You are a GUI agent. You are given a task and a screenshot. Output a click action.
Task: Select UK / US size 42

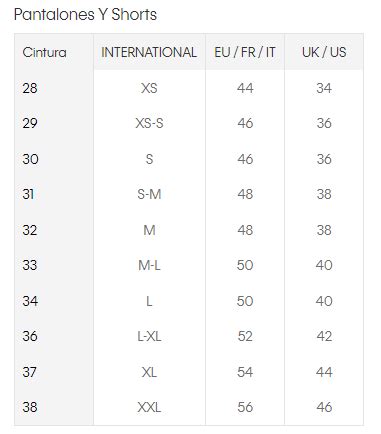click(324, 336)
